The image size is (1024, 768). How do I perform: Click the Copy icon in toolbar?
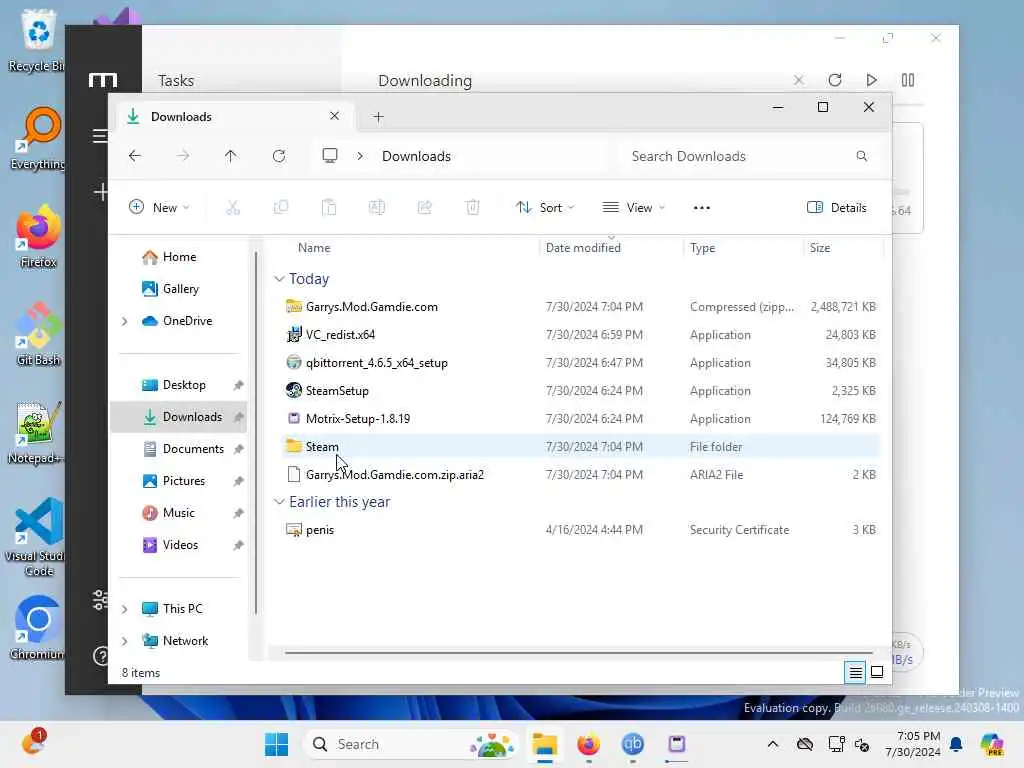pos(281,208)
